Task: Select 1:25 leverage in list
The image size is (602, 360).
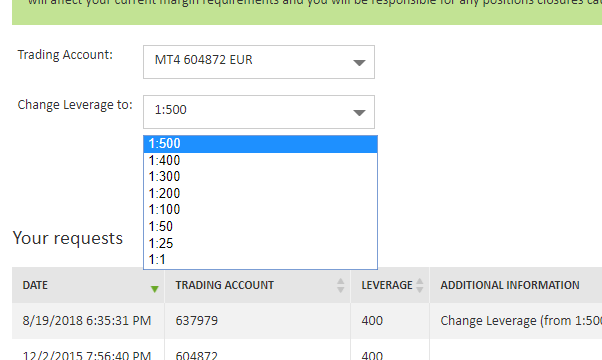Action: click(x=260, y=243)
